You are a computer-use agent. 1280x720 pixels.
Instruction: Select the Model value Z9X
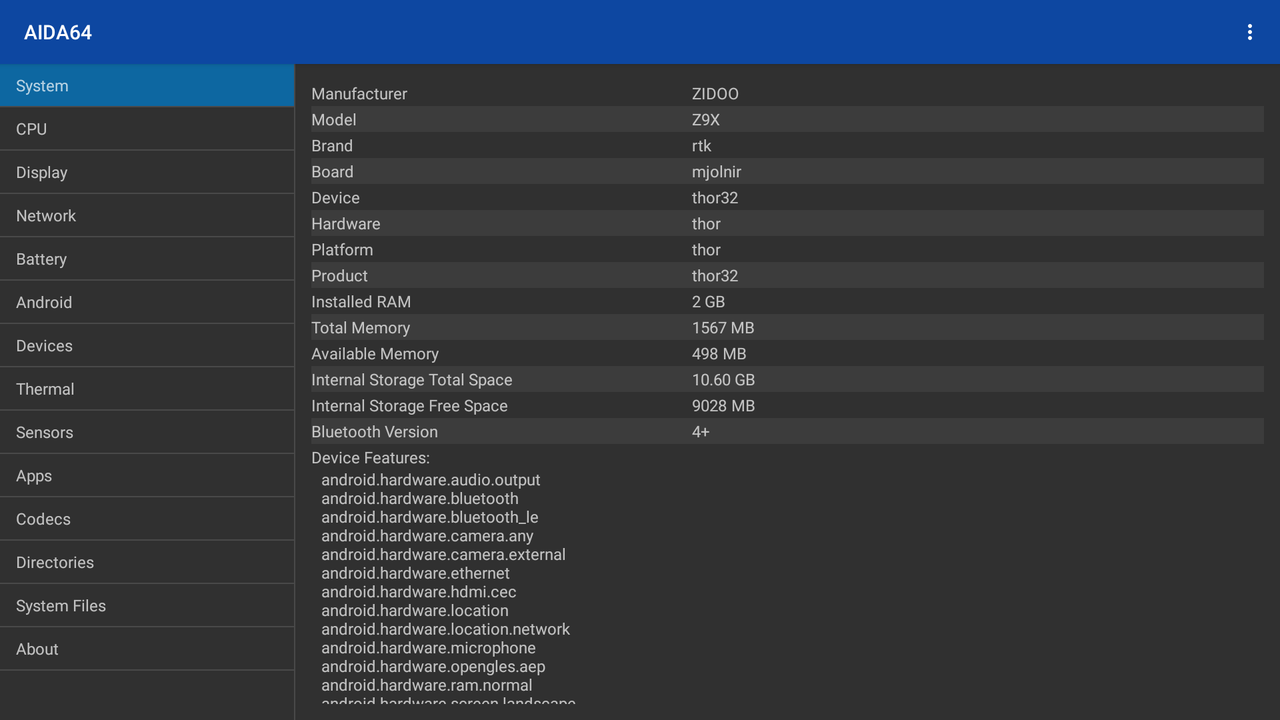[x=706, y=120]
